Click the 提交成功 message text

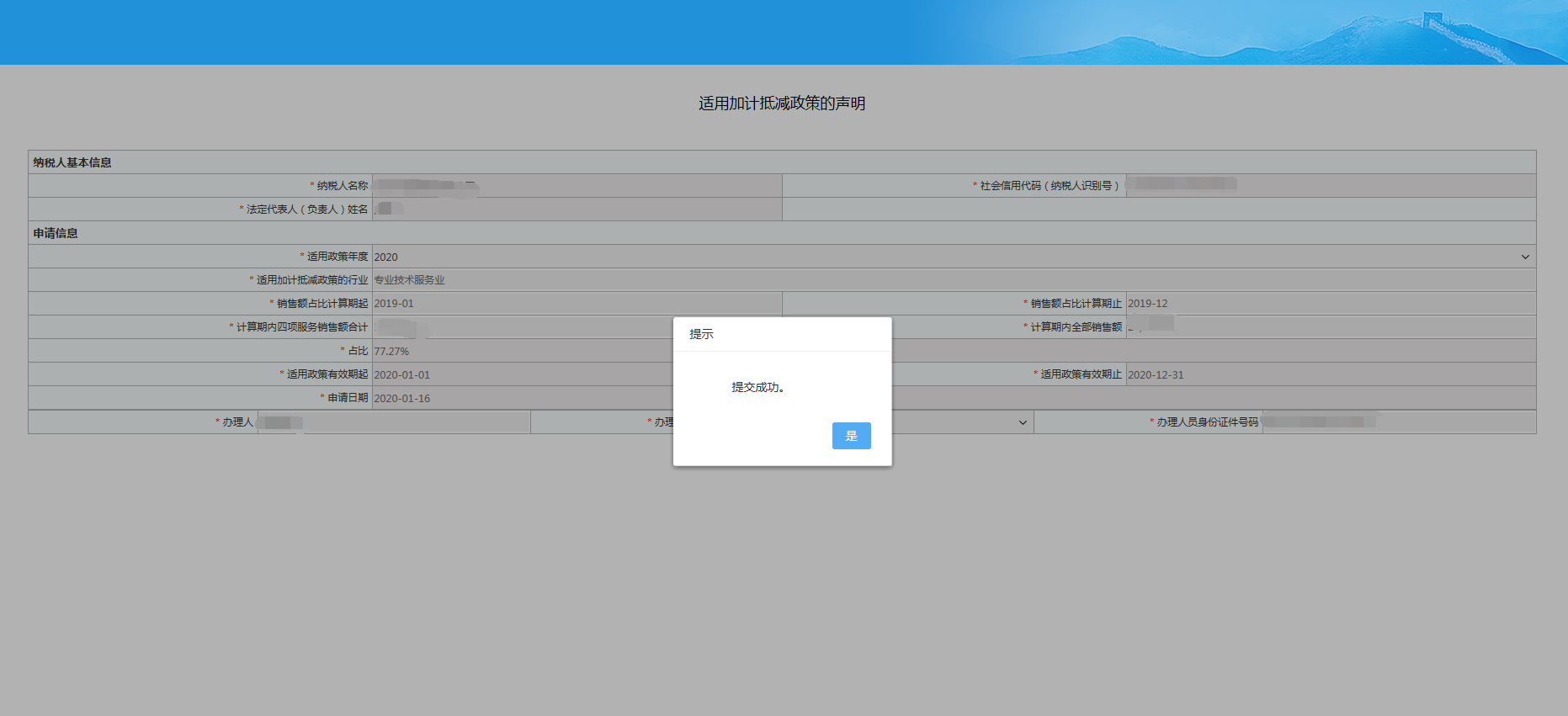757,387
